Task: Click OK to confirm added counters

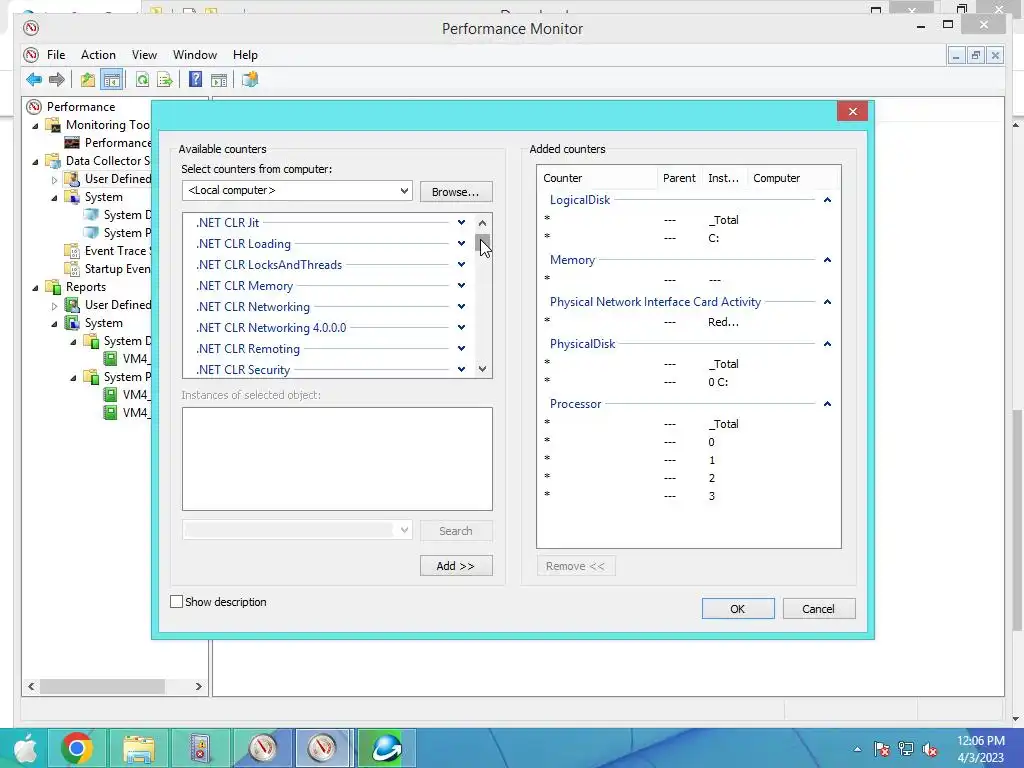Action: pyautogui.click(x=738, y=609)
